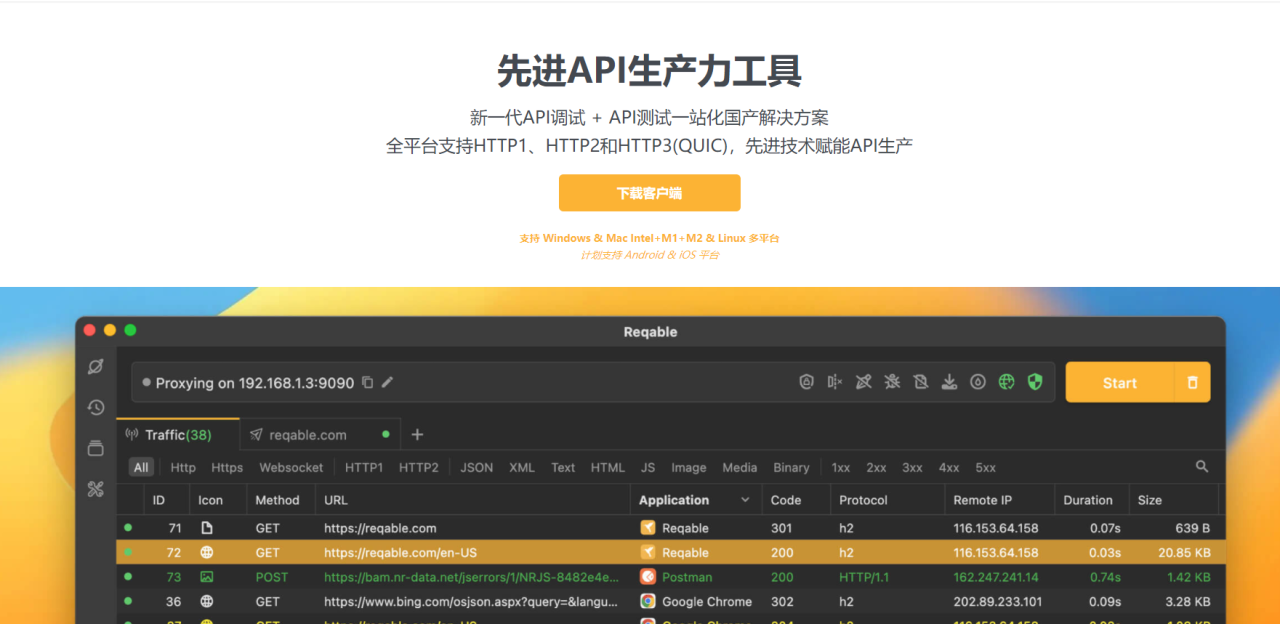This screenshot has height=624, width=1280.
Task: Add a new tab with plus button
Action: click(x=418, y=435)
